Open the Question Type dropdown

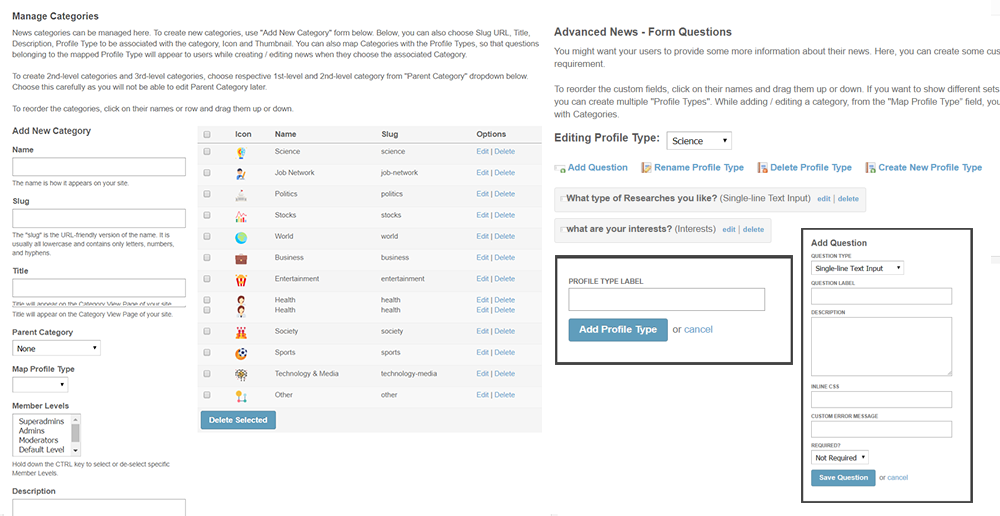point(857,268)
